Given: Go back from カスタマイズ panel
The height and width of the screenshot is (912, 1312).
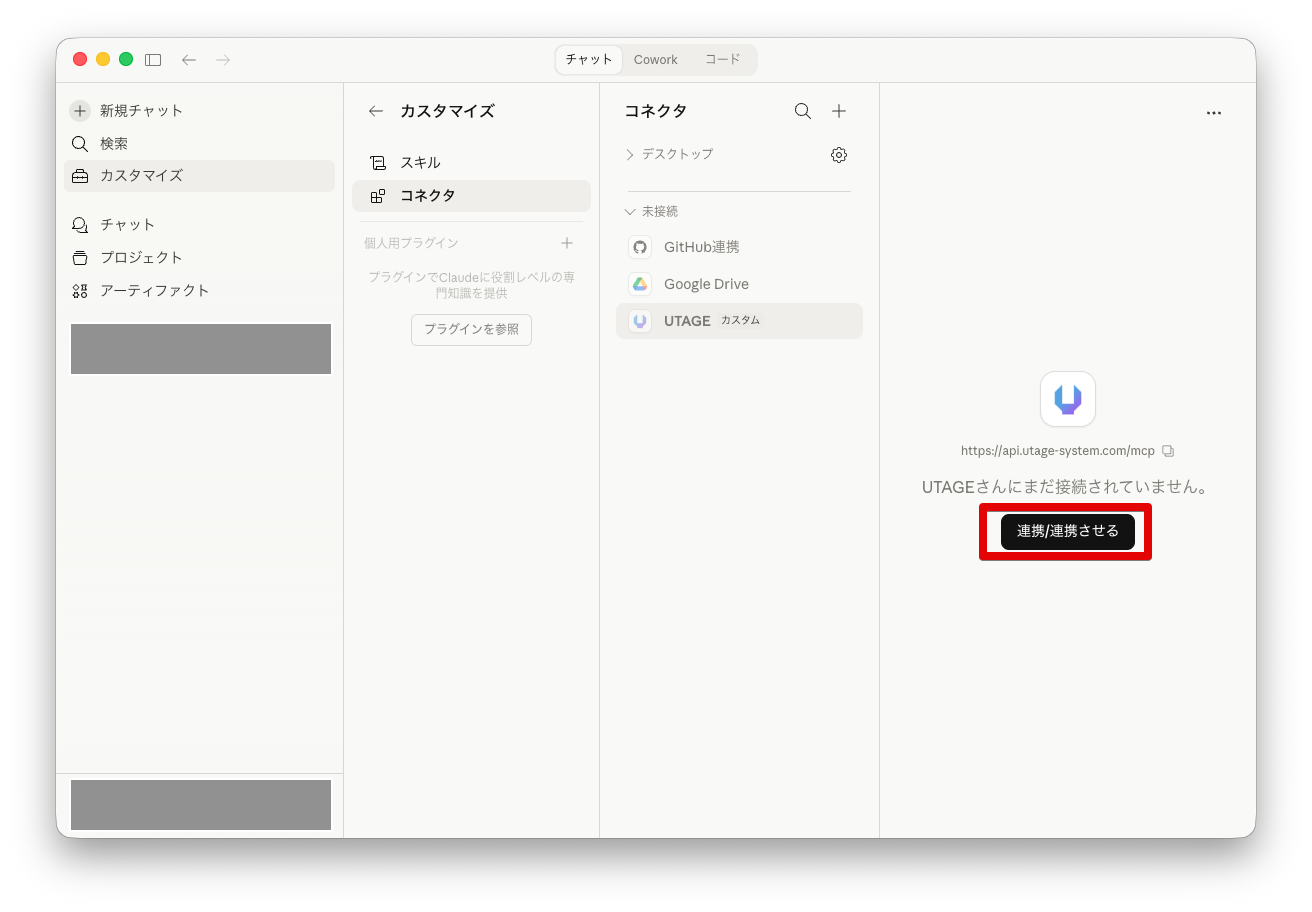Looking at the screenshot, I should click(x=376, y=111).
